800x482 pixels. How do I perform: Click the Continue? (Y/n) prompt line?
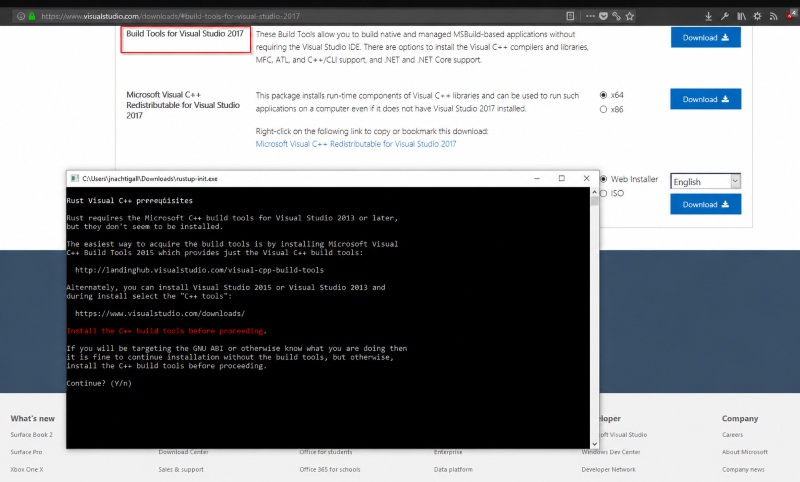99,383
